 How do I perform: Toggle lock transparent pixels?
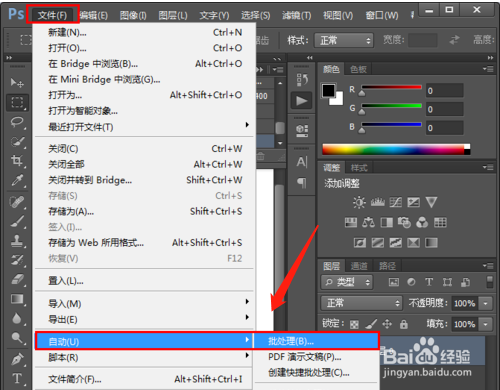click(x=354, y=324)
